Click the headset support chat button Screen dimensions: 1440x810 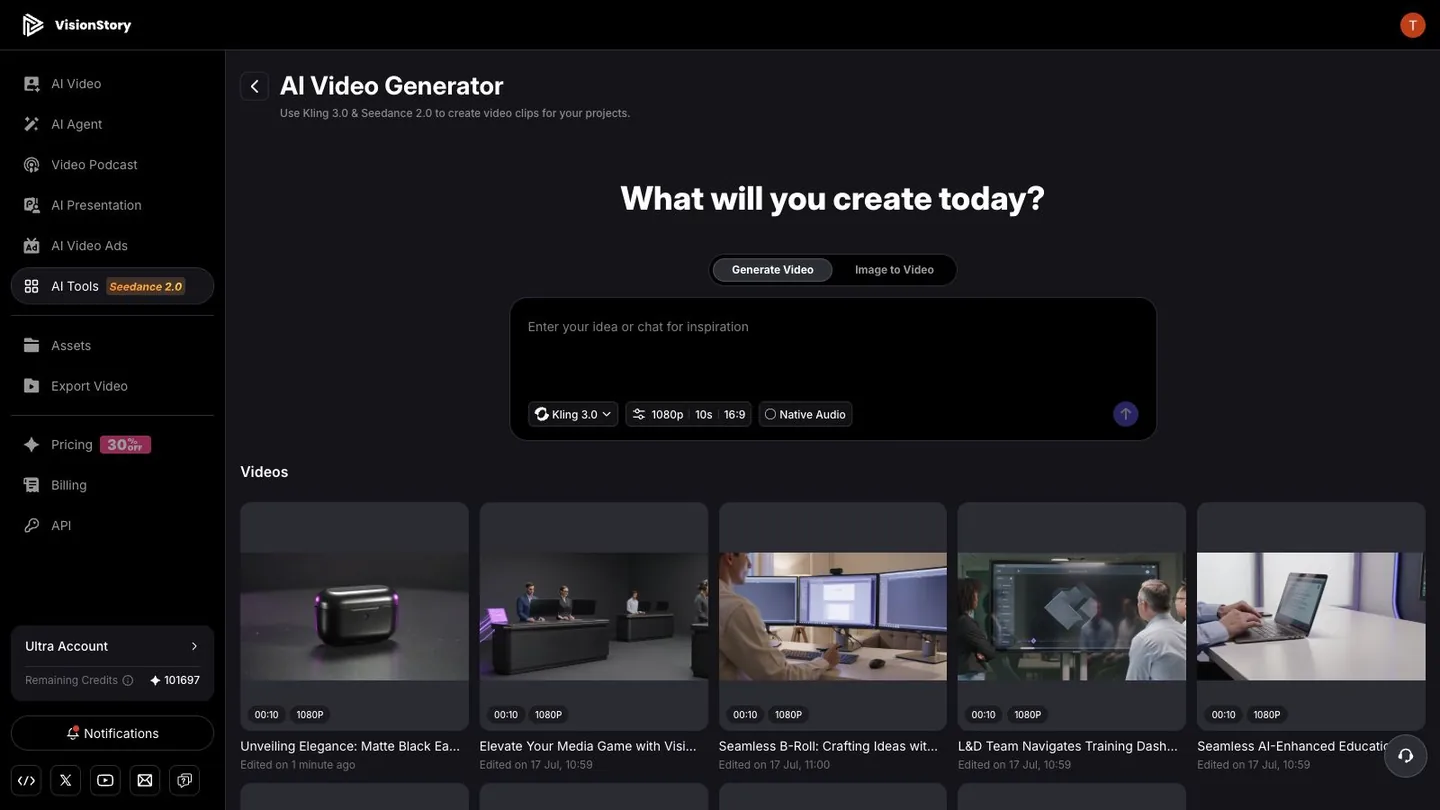pos(1405,756)
